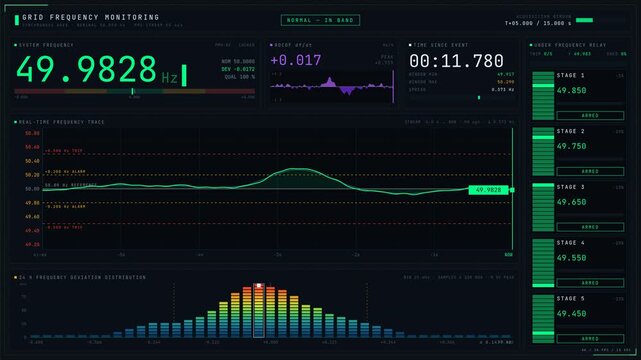Click the NOM 50.0000 nominal line
641x360 pixels.
[238, 61]
